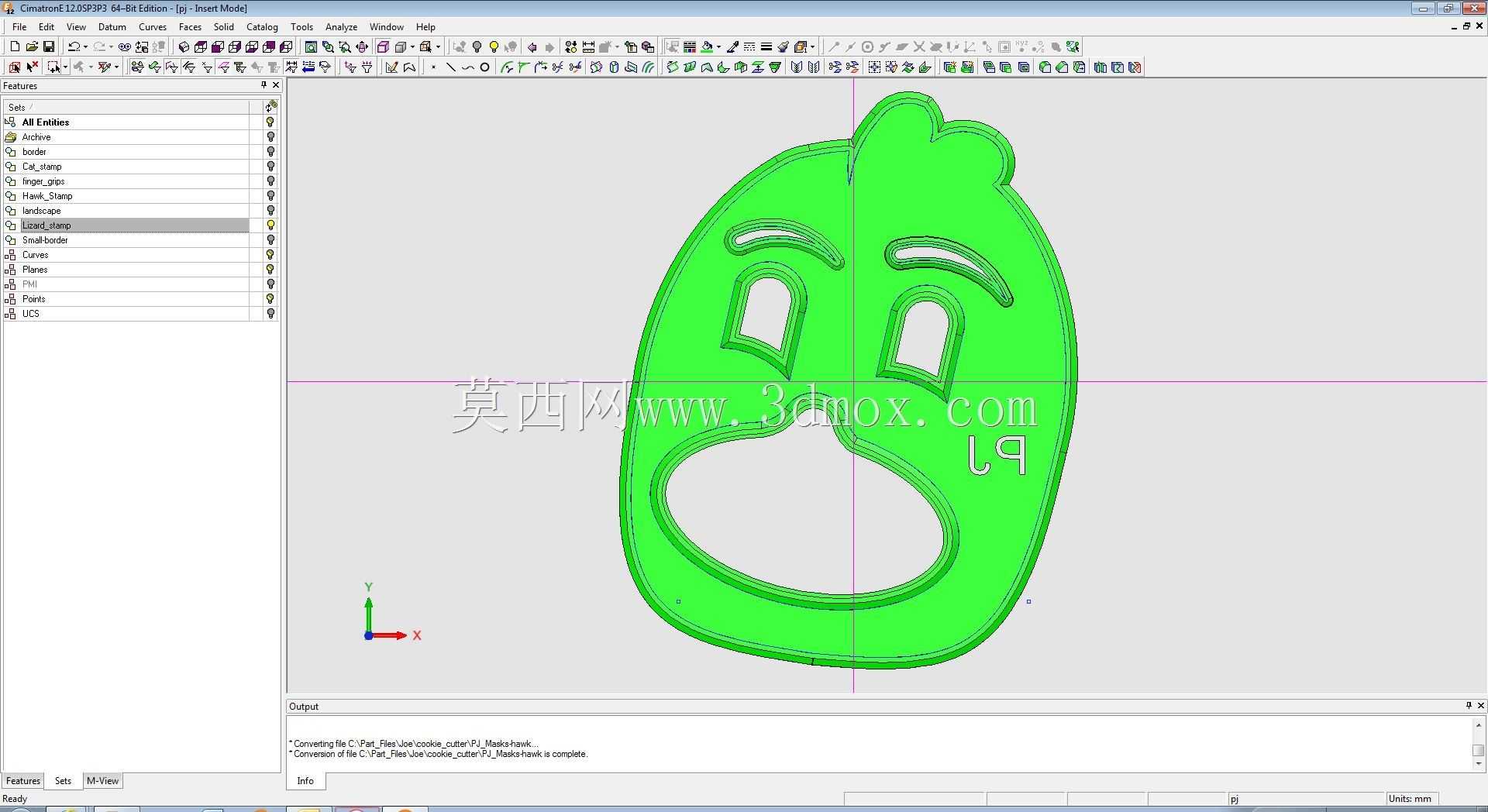Click the gray light bulb Hide icon
Image resolution: width=1488 pixels, height=812 pixels.
pyautogui.click(x=477, y=46)
